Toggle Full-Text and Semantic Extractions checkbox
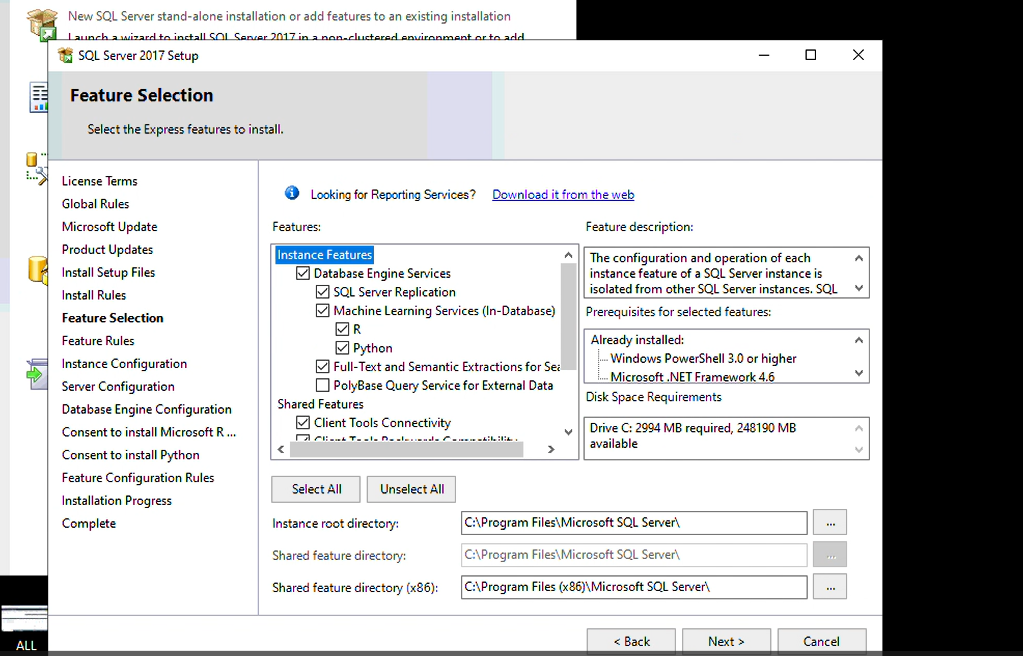The image size is (1023, 656). click(x=322, y=367)
